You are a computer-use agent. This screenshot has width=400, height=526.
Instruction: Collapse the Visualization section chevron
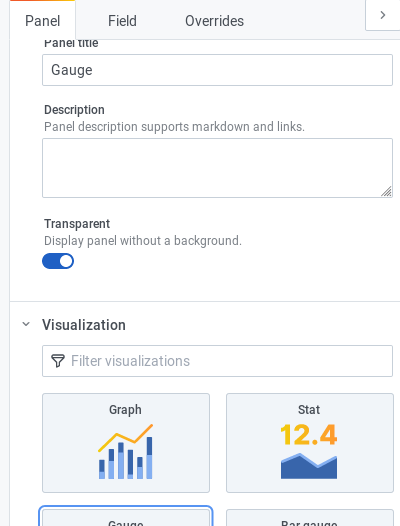(26, 324)
